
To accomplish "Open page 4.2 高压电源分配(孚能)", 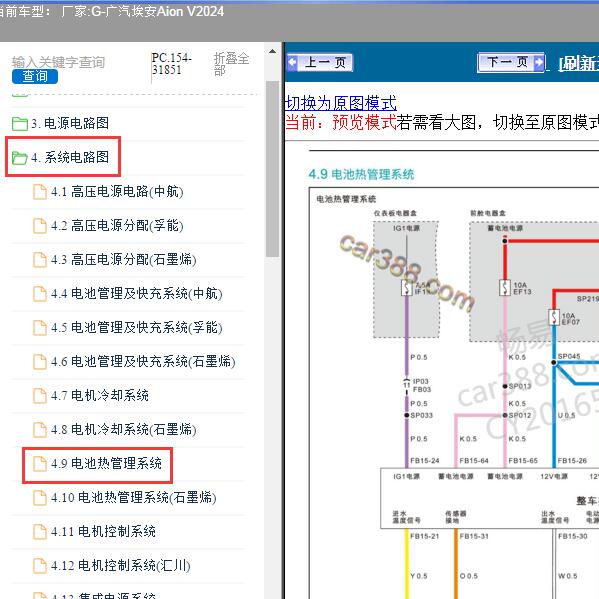I will click(117, 225).
